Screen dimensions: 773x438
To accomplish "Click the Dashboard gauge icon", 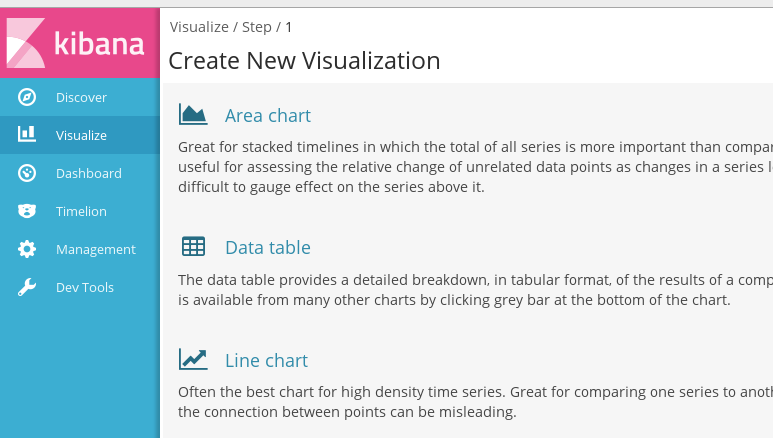I will tap(27, 173).
